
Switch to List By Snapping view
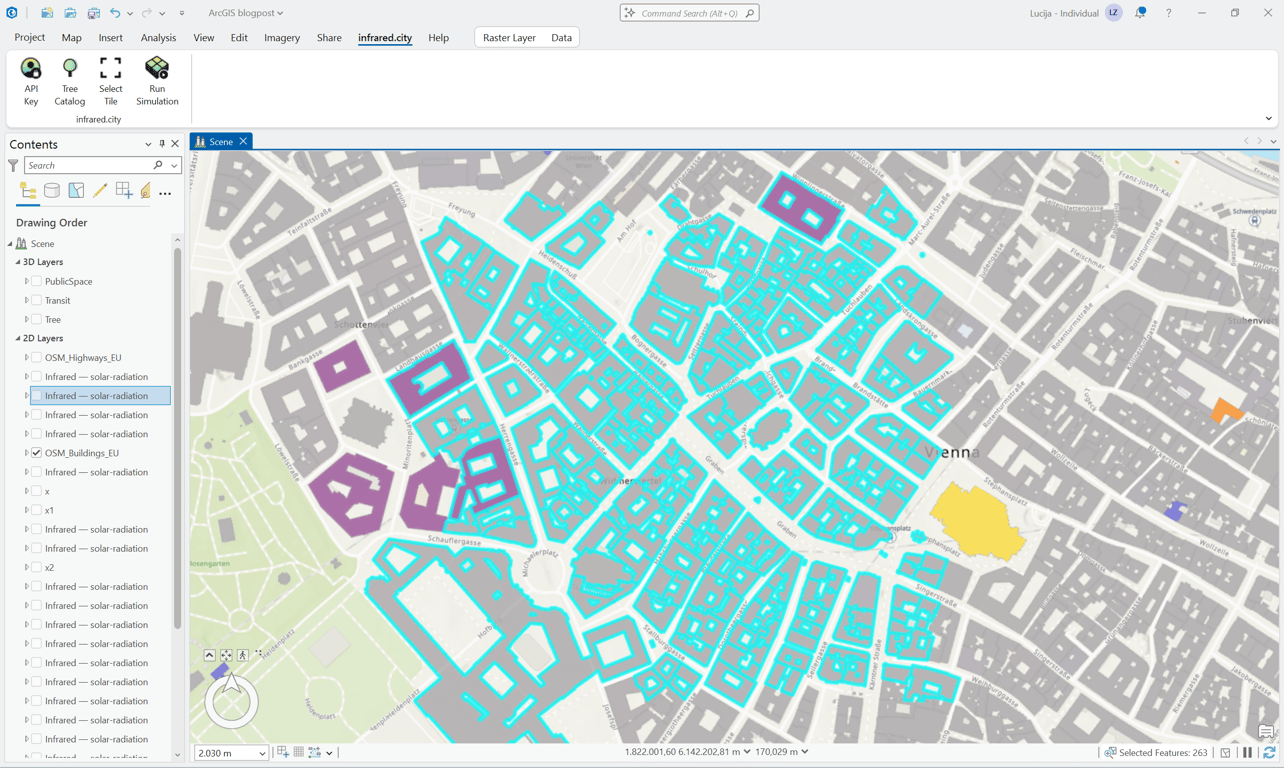point(124,191)
